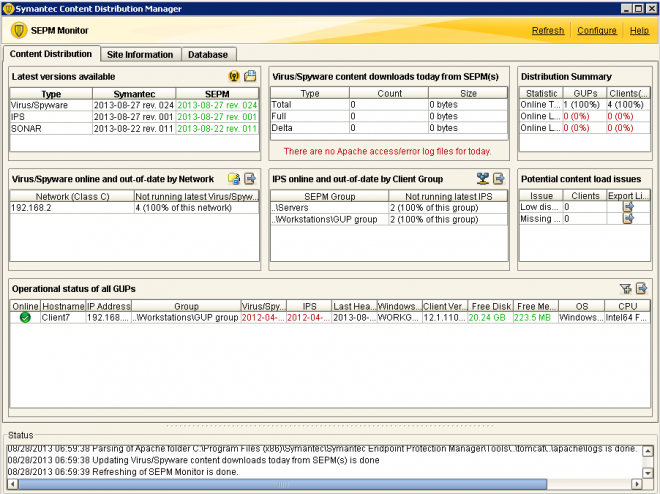Click the broadcast icon in Latest versions available
The image size is (660, 494).
(x=234, y=76)
